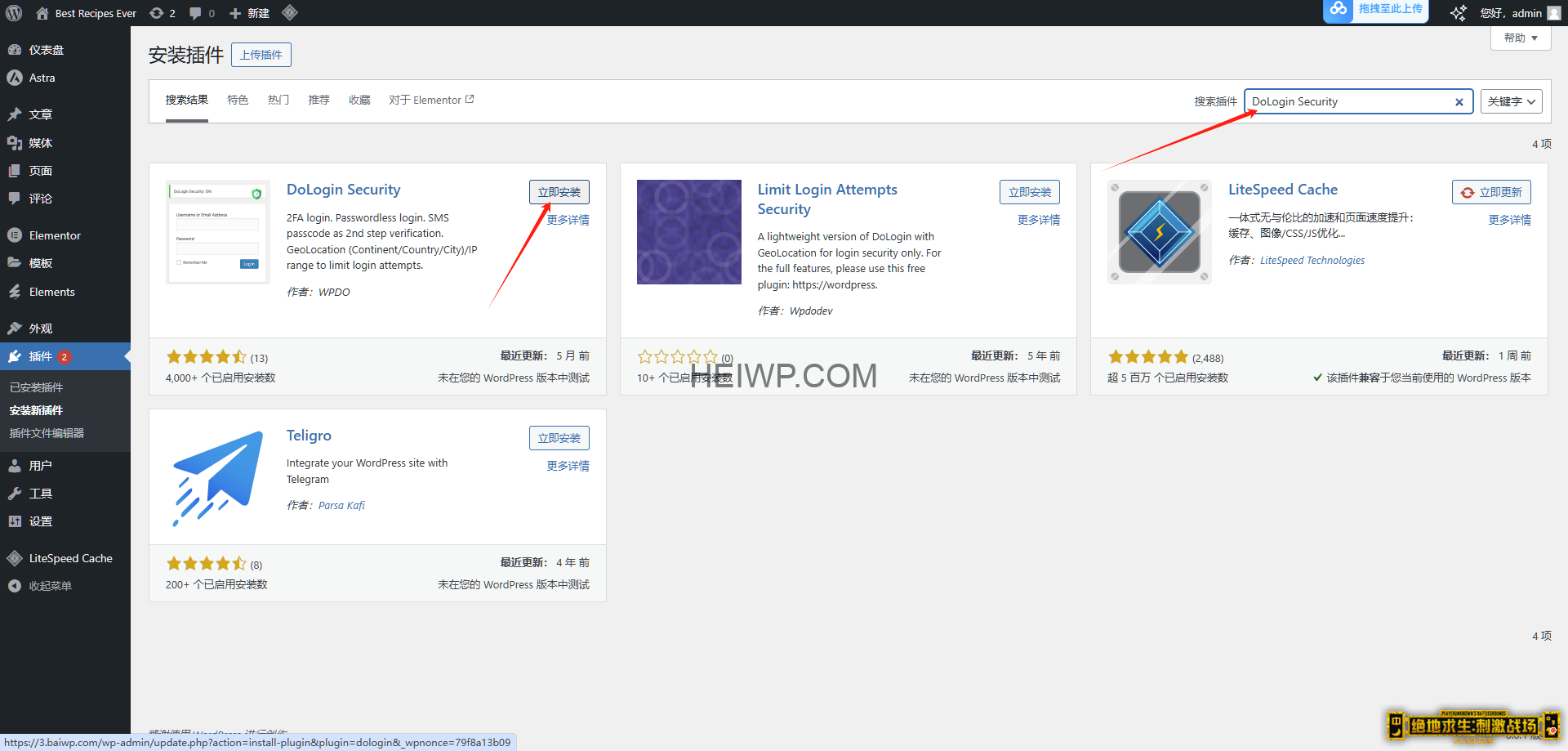Click the 仪表盘 dashboard icon
The height and width of the screenshot is (751, 1568).
click(x=15, y=50)
